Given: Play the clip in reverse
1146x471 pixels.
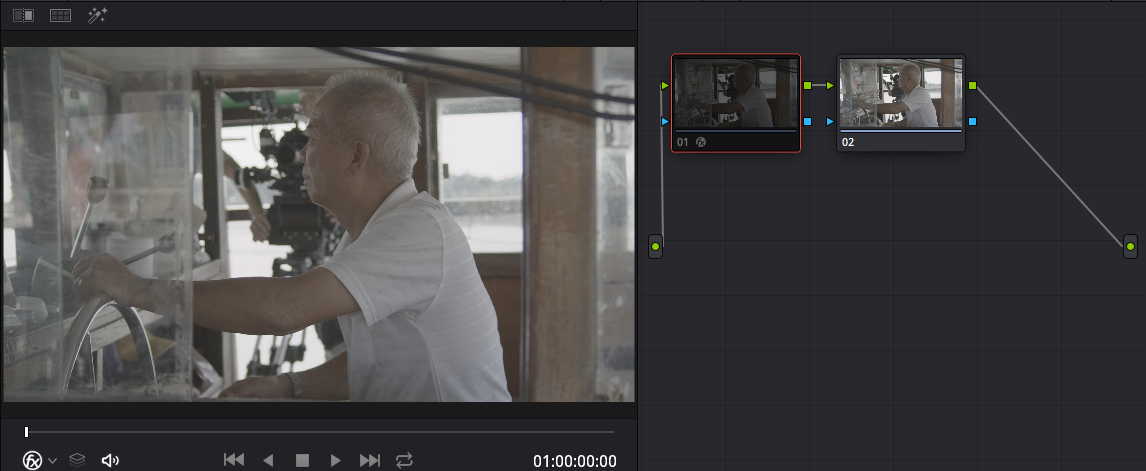Looking at the screenshot, I should 268,460.
